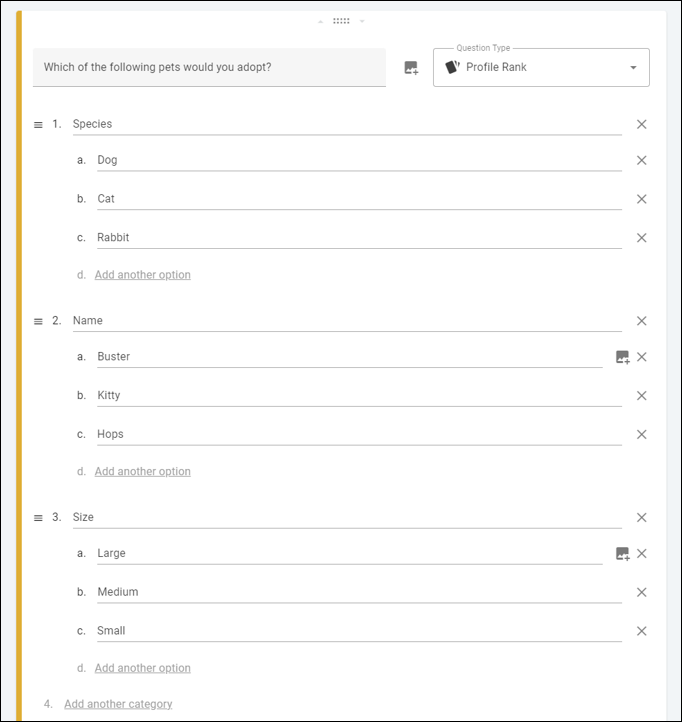This screenshot has height=722, width=682.
Task: Add another option under Size
Action: click(x=143, y=668)
